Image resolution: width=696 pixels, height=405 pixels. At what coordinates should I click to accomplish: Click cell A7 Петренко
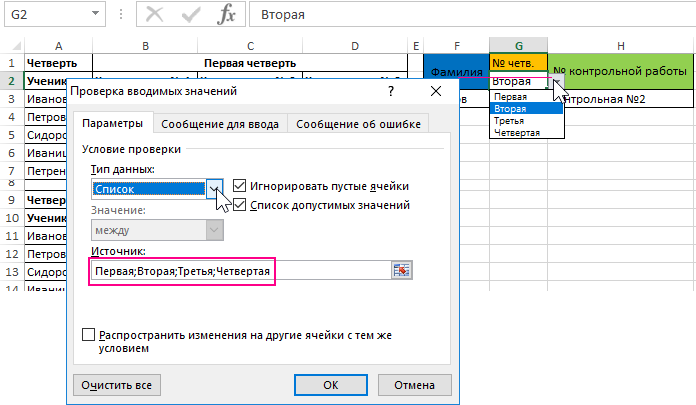(46, 171)
